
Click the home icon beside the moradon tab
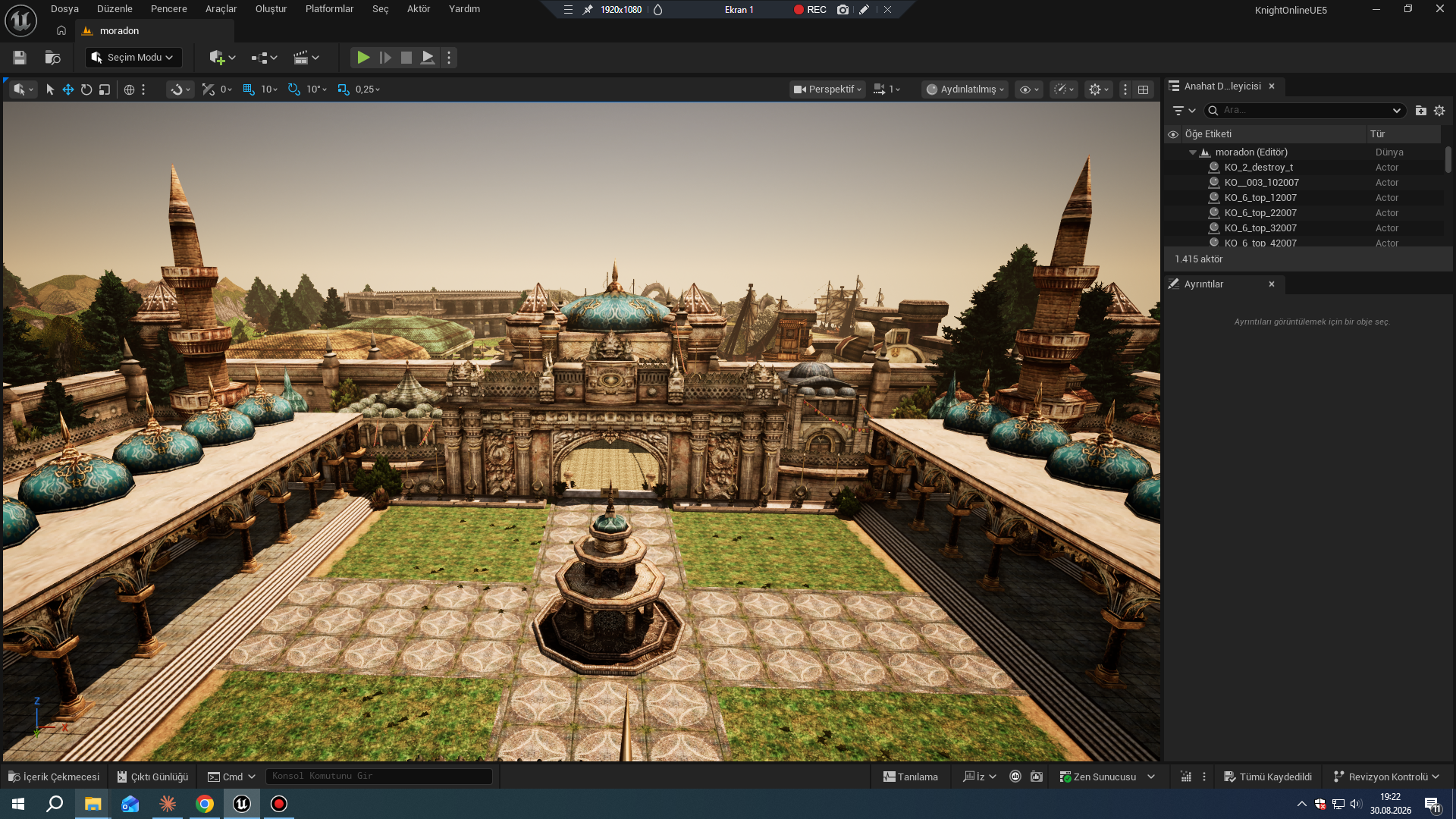pos(61,31)
